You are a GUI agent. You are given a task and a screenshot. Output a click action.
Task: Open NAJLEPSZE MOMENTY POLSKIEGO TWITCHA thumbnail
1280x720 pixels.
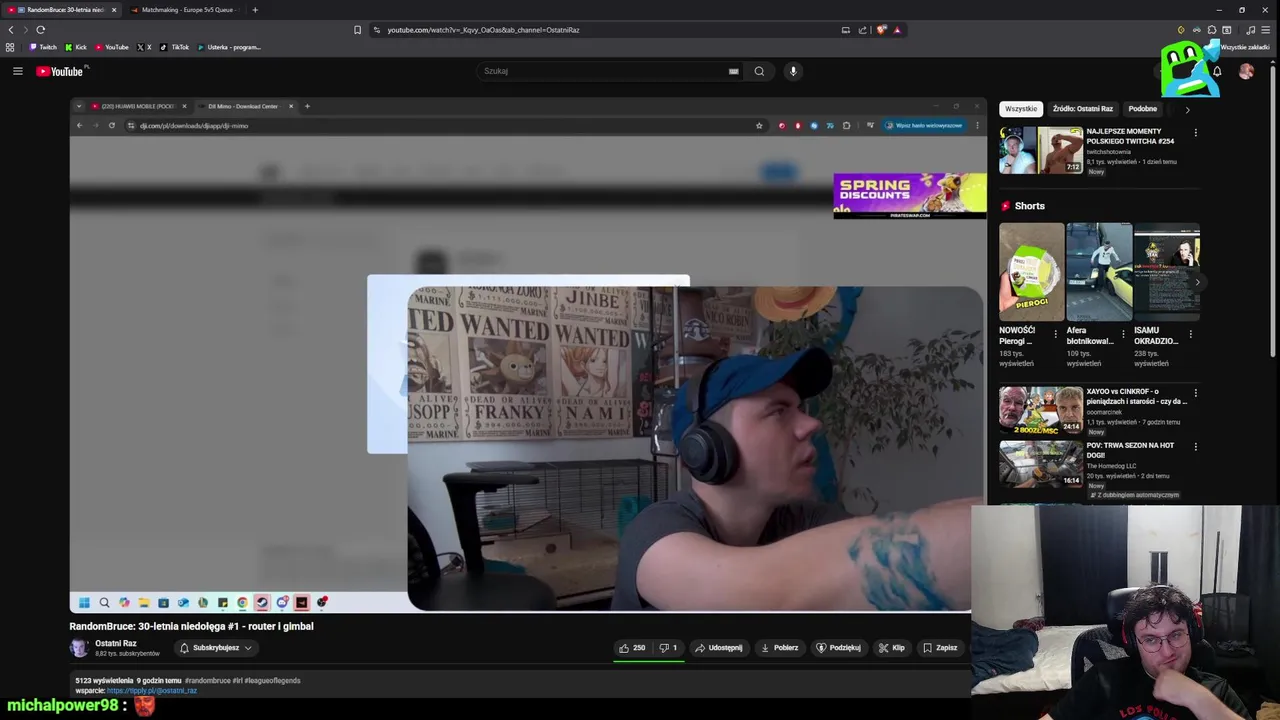(1041, 150)
